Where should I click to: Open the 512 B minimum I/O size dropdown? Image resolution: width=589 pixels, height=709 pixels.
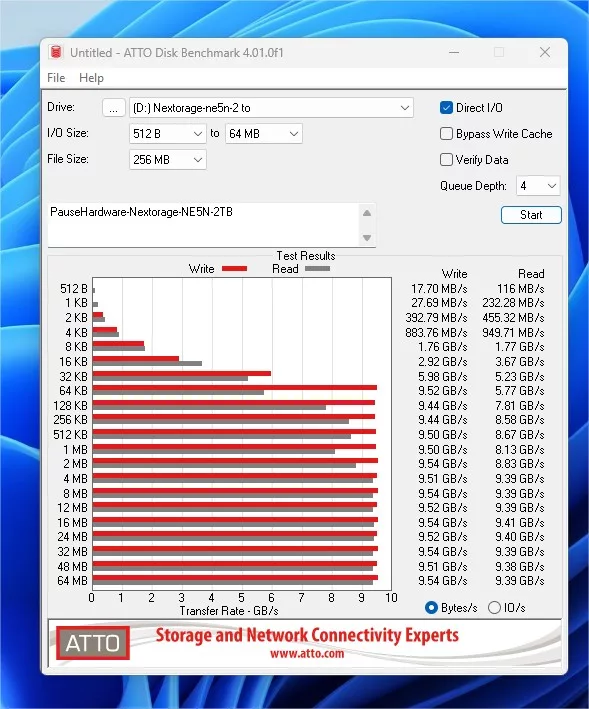pyautogui.click(x=168, y=134)
